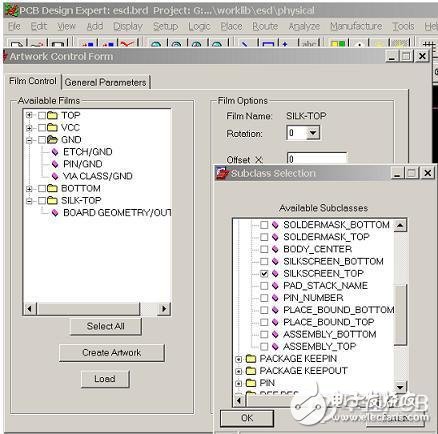Check the VCC film checkbox
Image resolution: width=438 pixels, height=434 pixels.
42,128
